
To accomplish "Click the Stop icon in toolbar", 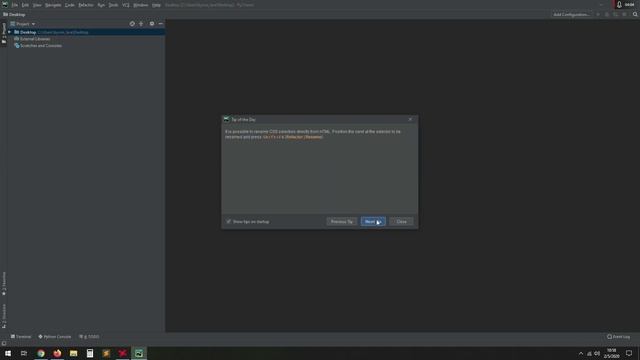I will (624, 14).
